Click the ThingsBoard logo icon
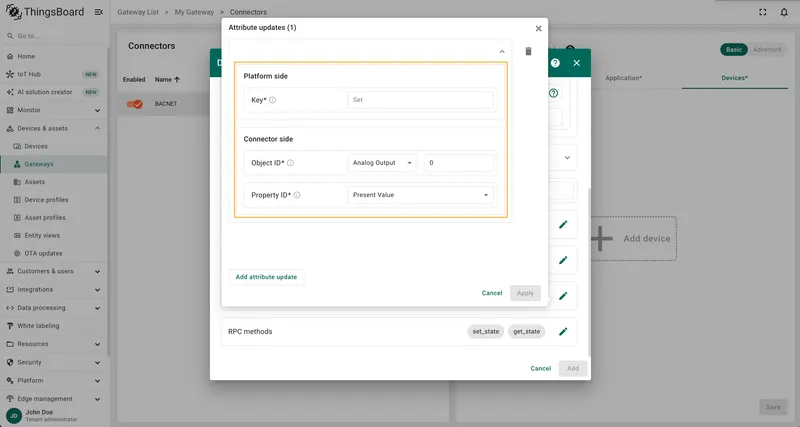Image resolution: width=800 pixels, height=427 pixels. pyautogui.click(x=13, y=12)
